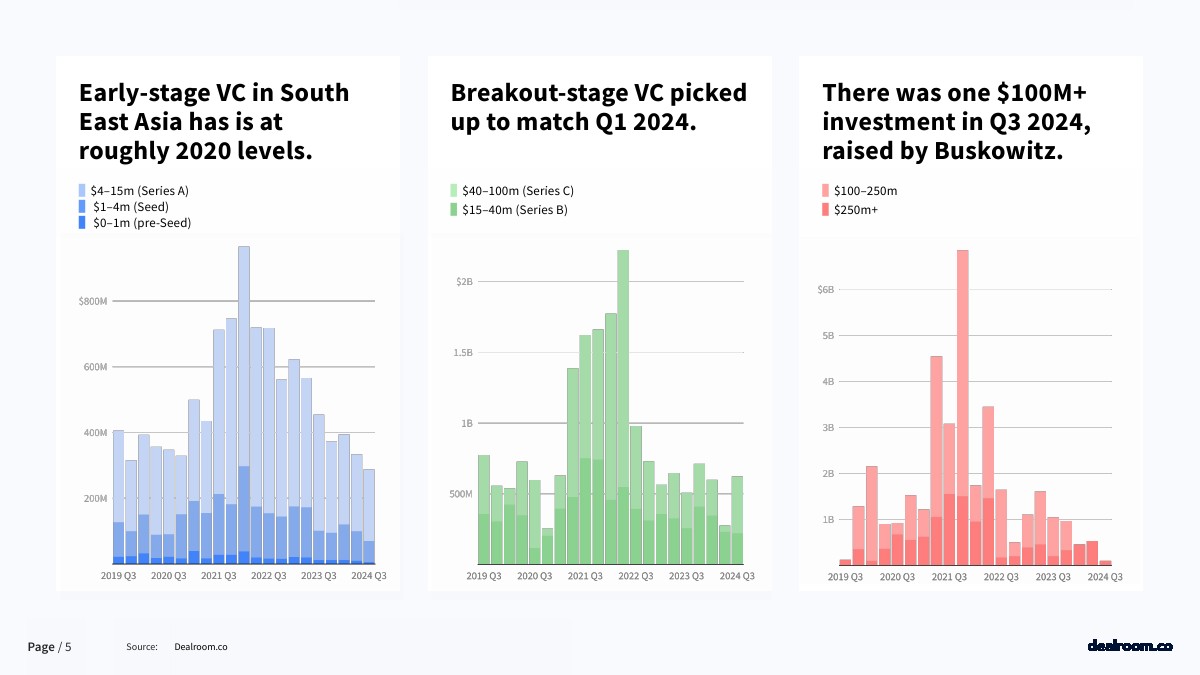Click the $15–40m (Series B) legend swatch
The height and width of the screenshot is (675, 1200).
click(x=454, y=210)
